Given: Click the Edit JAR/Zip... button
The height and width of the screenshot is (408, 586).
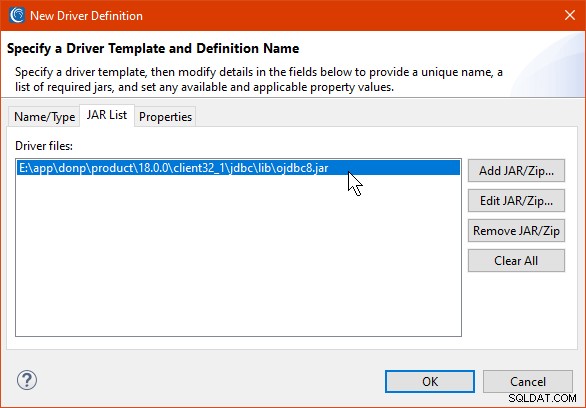Looking at the screenshot, I should click(x=516, y=201).
